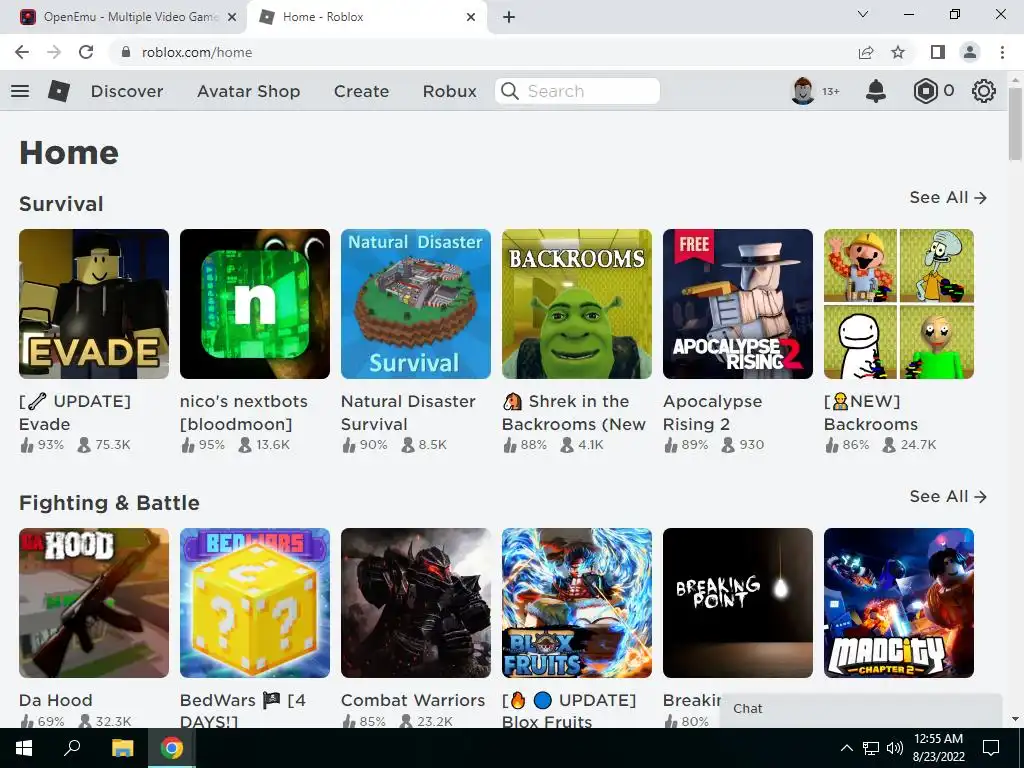
Task: Open Windows taskbar search
Action: [72, 748]
